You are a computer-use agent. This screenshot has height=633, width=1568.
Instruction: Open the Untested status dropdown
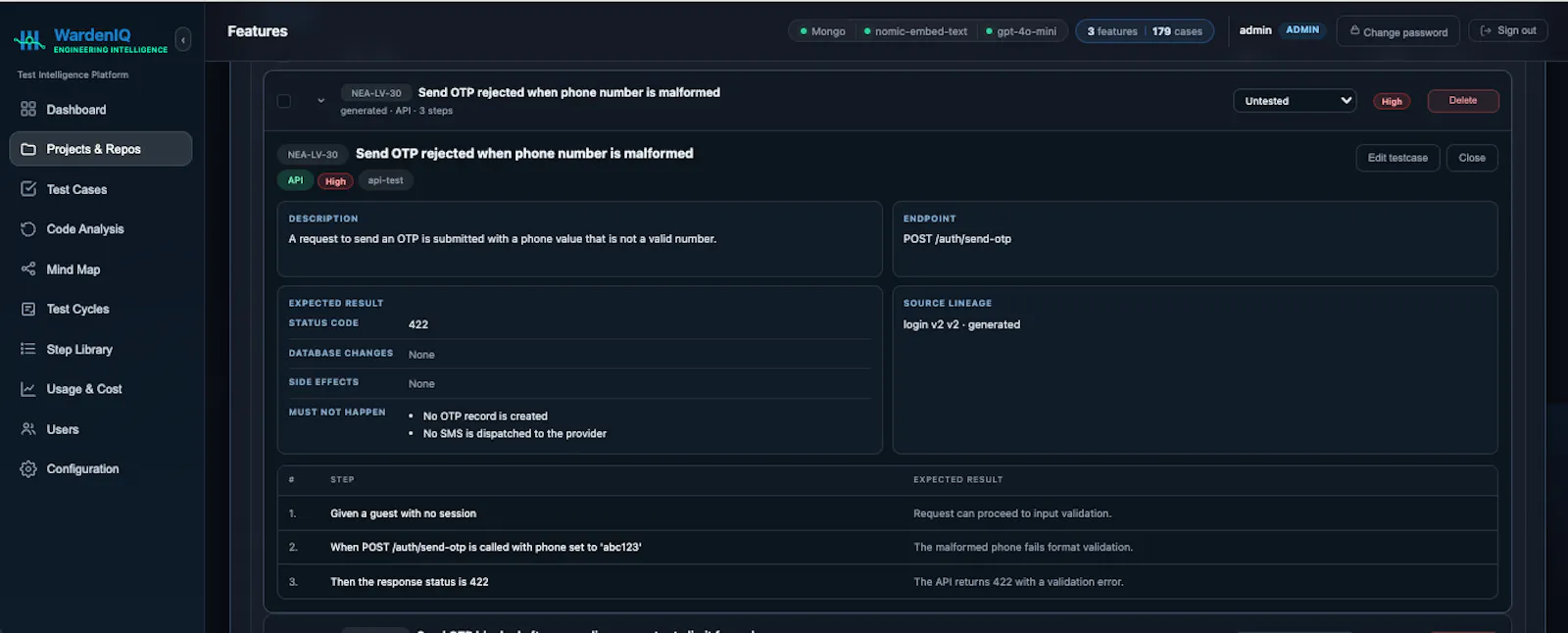click(1295, 101)
